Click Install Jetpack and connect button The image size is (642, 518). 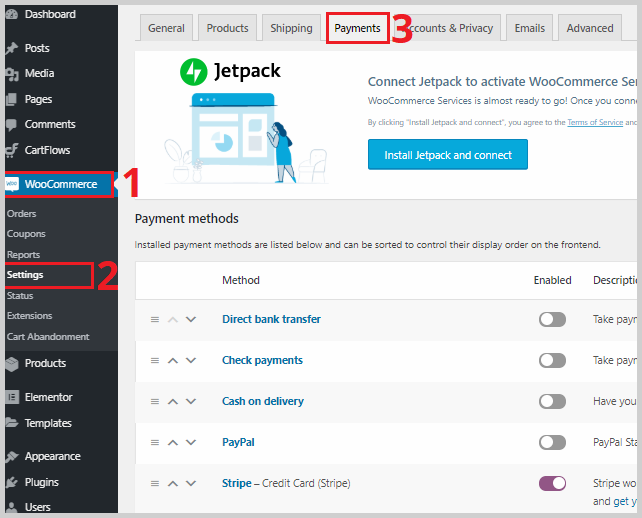tap(448, 154)
